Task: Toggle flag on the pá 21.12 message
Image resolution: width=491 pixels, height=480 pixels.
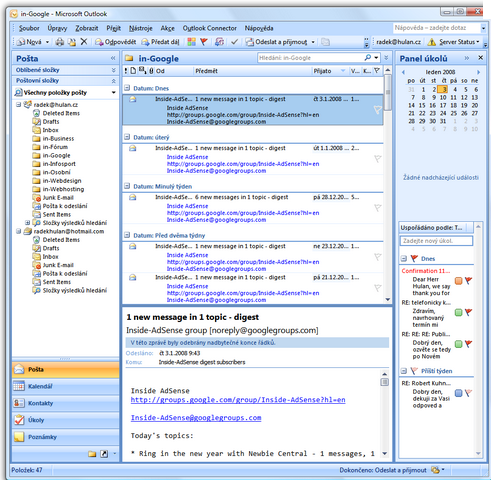Action: [377, 288]
